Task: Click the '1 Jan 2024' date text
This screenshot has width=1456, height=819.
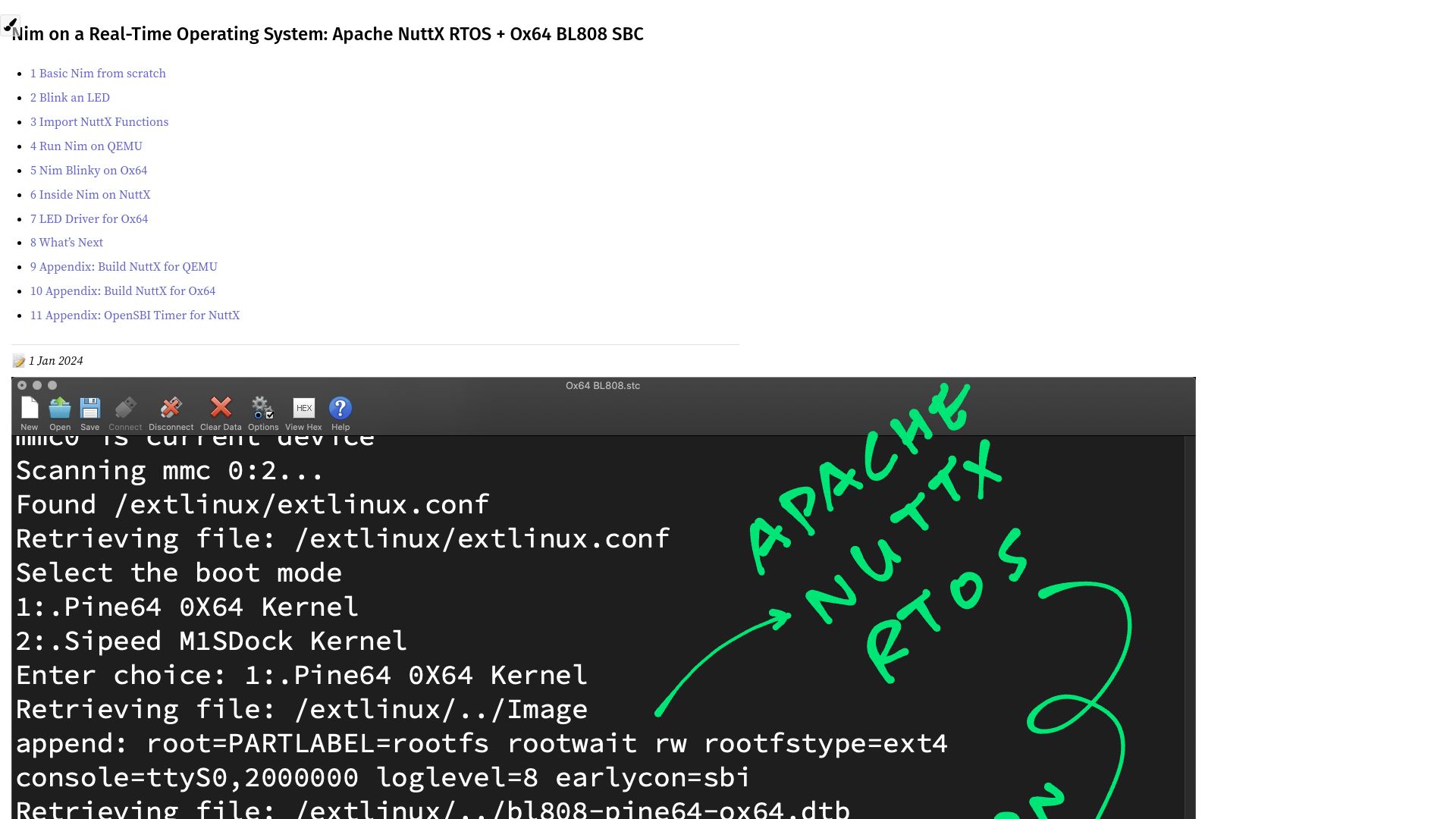Action: coord(56,361)
